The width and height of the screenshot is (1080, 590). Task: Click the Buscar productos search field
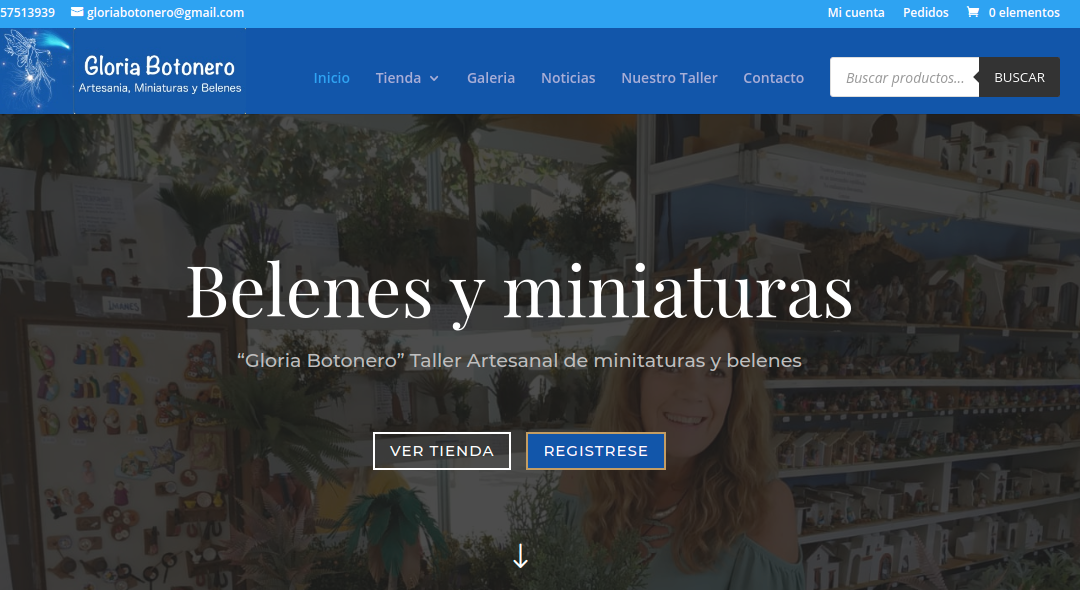point(904,77)
